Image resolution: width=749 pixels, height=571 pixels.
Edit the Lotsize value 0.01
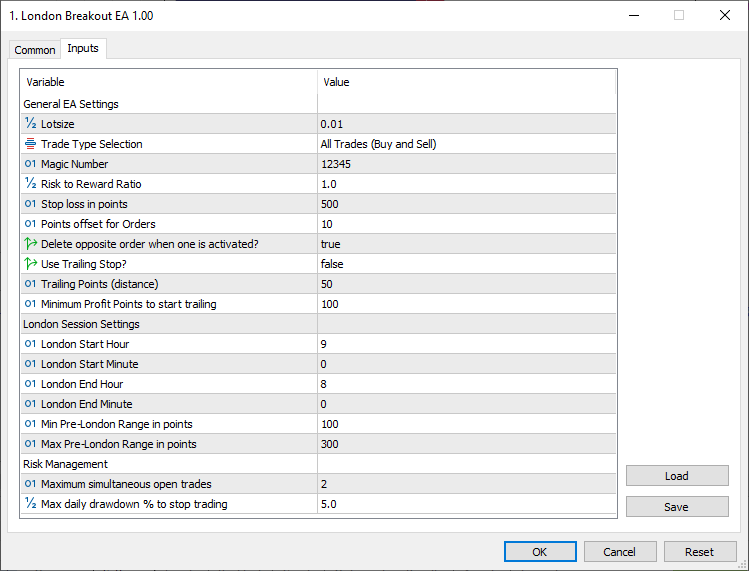[x=467, y=124]
